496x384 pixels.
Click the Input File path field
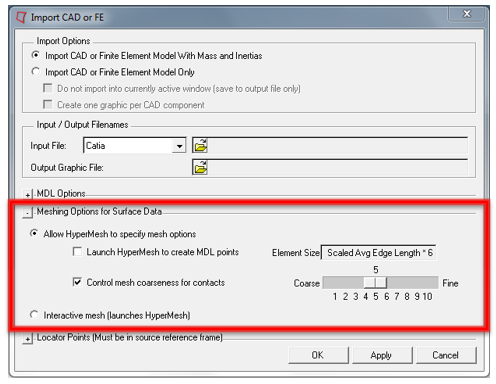[x=338, y=145]
